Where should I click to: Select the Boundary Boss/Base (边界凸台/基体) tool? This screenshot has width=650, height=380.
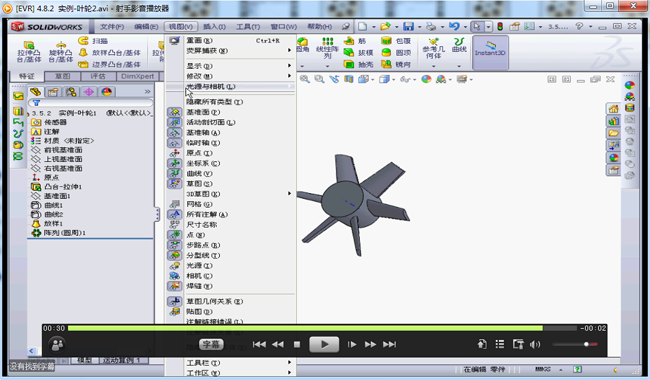110,64
